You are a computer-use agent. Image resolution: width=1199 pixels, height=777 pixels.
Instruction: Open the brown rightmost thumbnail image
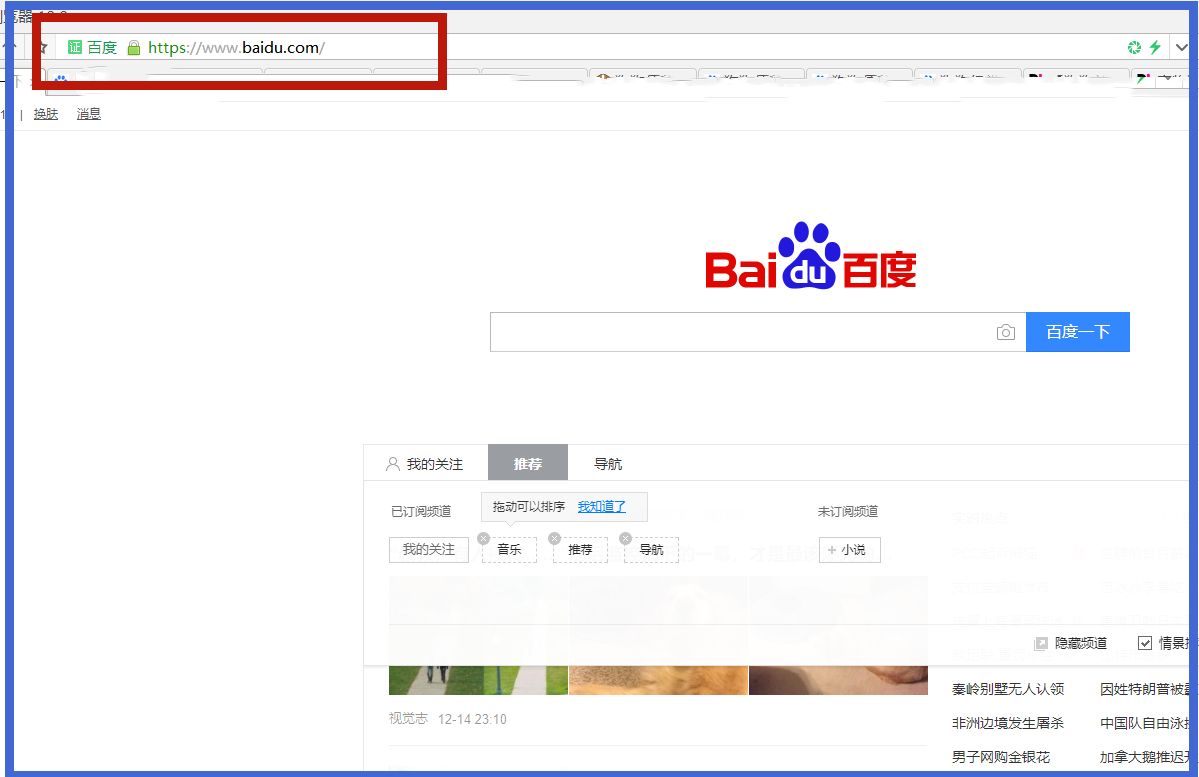838,636
